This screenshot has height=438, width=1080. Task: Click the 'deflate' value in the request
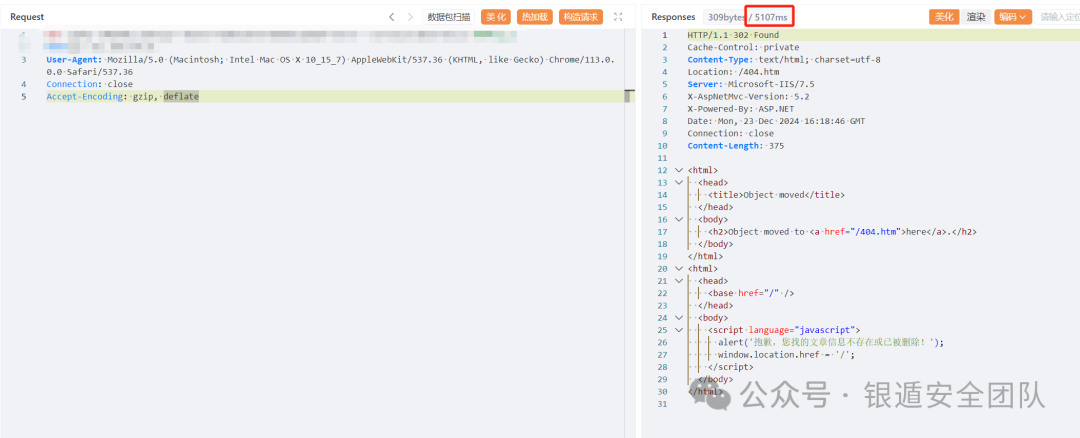(x=181, y=96)
